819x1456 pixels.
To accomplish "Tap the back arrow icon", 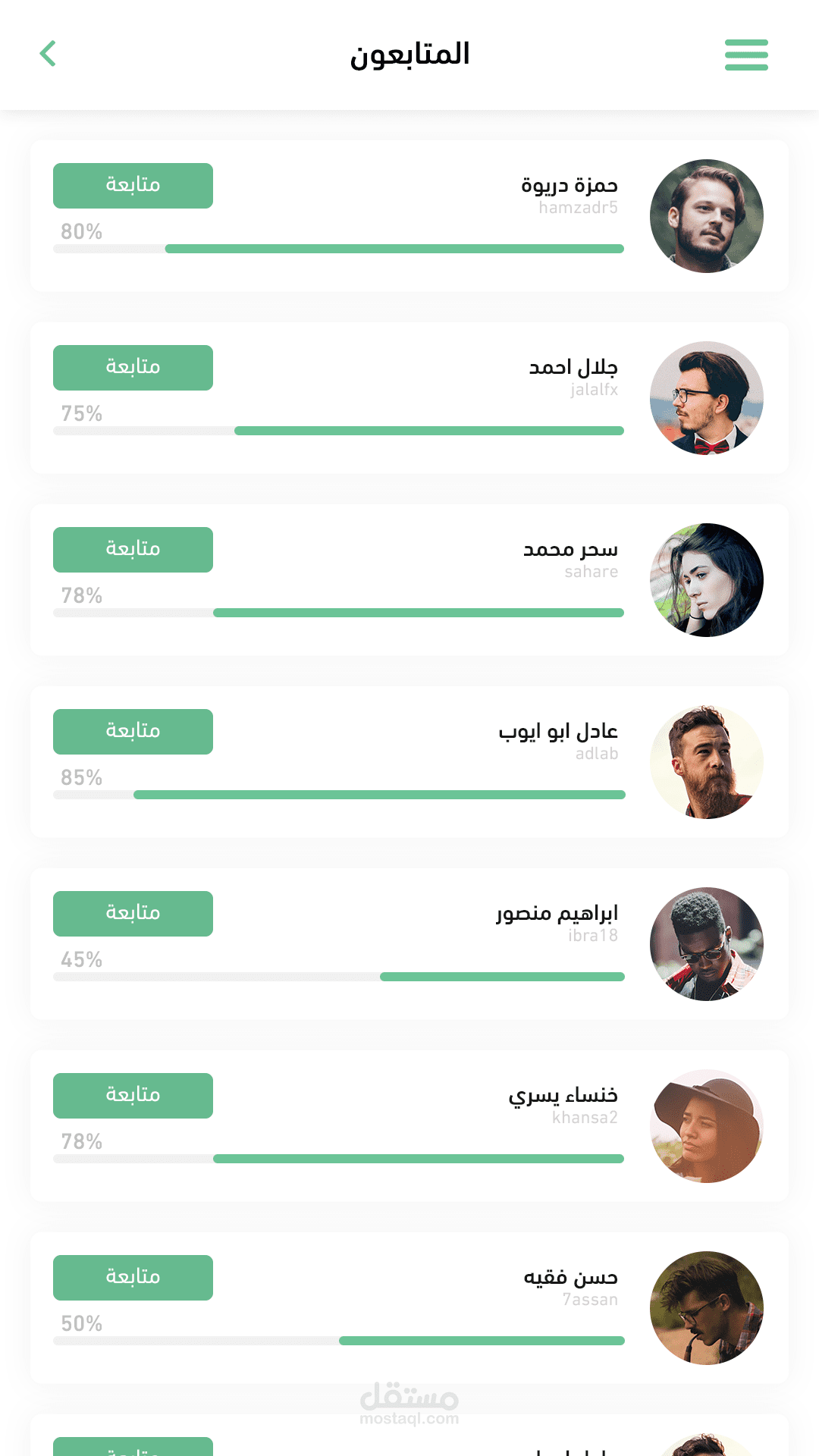I will [x=48, y=54].
